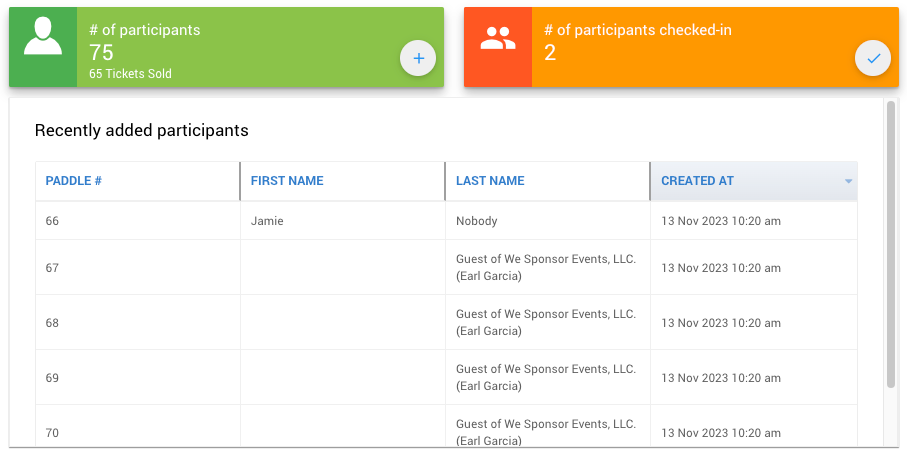The height and width of the screenshot is (456, 907).
Task: Click the 65 Tickets Sold text
Action: tap(130, 74)
